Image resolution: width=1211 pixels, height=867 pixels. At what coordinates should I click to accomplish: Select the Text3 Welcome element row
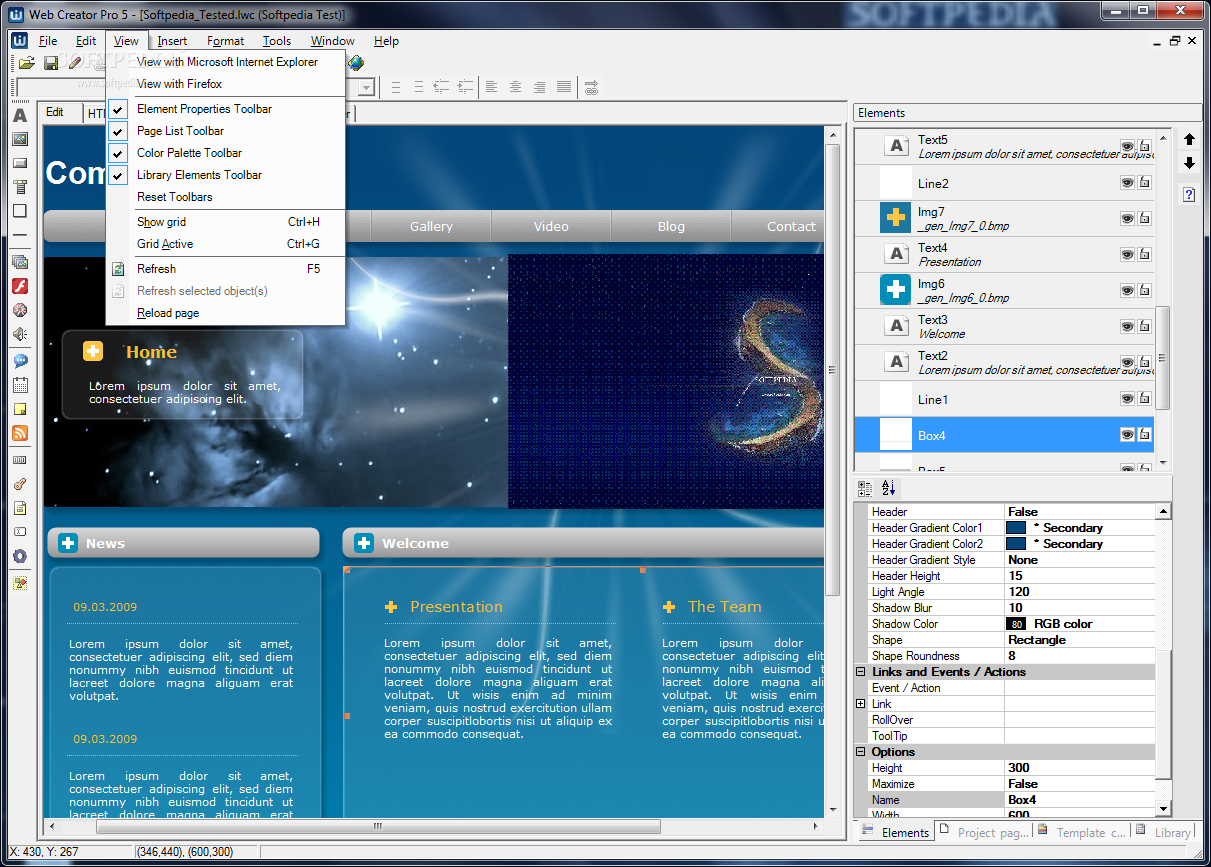pyautogui.click(x=1004, y=327)
